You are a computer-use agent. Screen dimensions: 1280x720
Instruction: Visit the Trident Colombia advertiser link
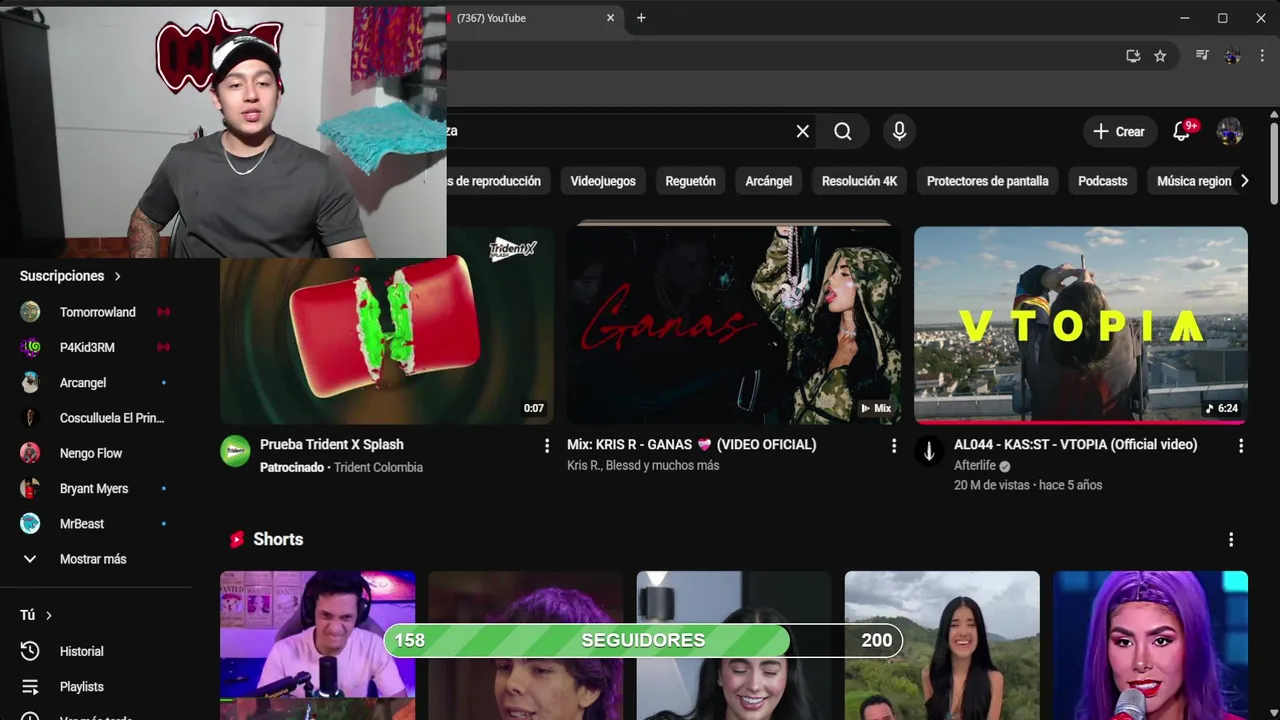378,467
